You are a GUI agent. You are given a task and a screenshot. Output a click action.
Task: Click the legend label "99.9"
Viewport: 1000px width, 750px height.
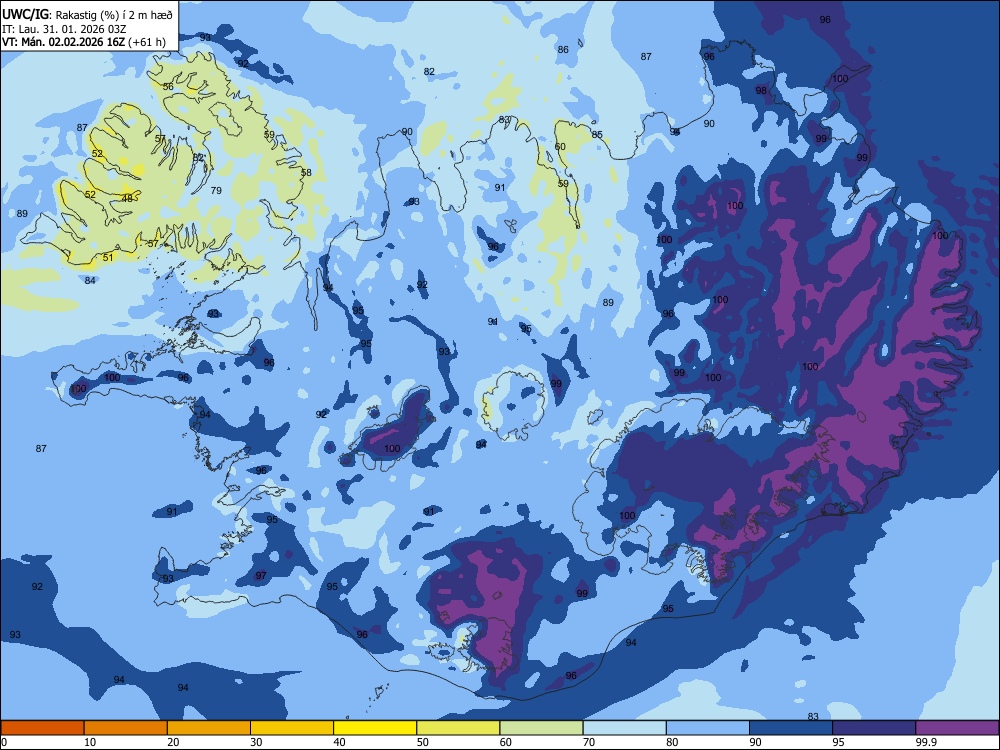pyautogui.click(x=925, y=742)
